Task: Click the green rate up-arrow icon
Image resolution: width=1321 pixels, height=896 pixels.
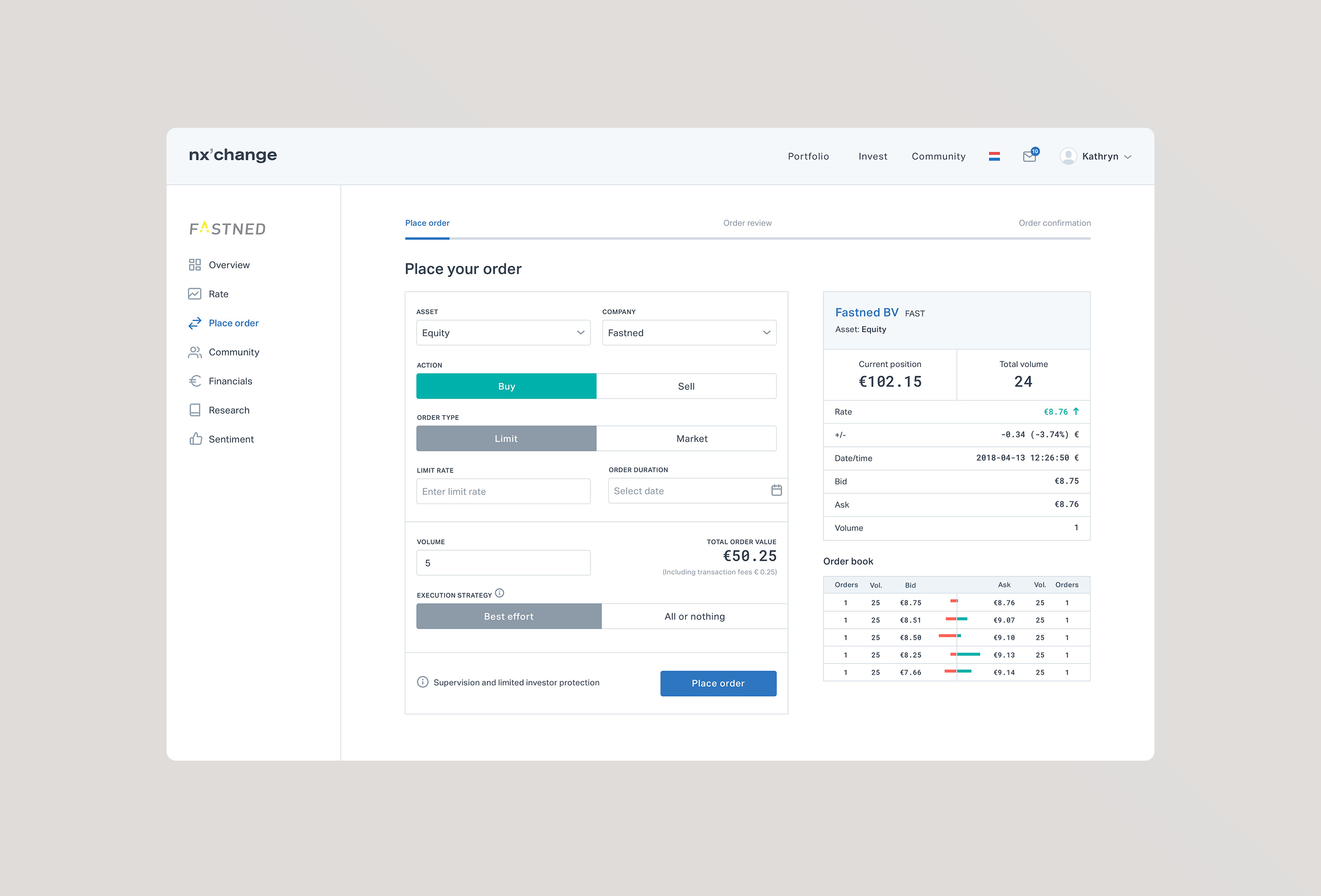Action: click(x=1076, y=411)
